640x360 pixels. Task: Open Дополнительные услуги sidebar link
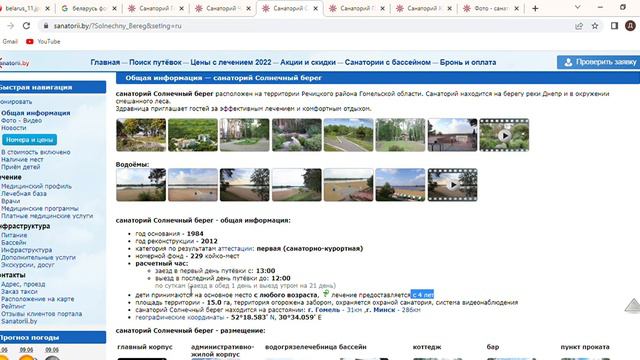[38, 257]
